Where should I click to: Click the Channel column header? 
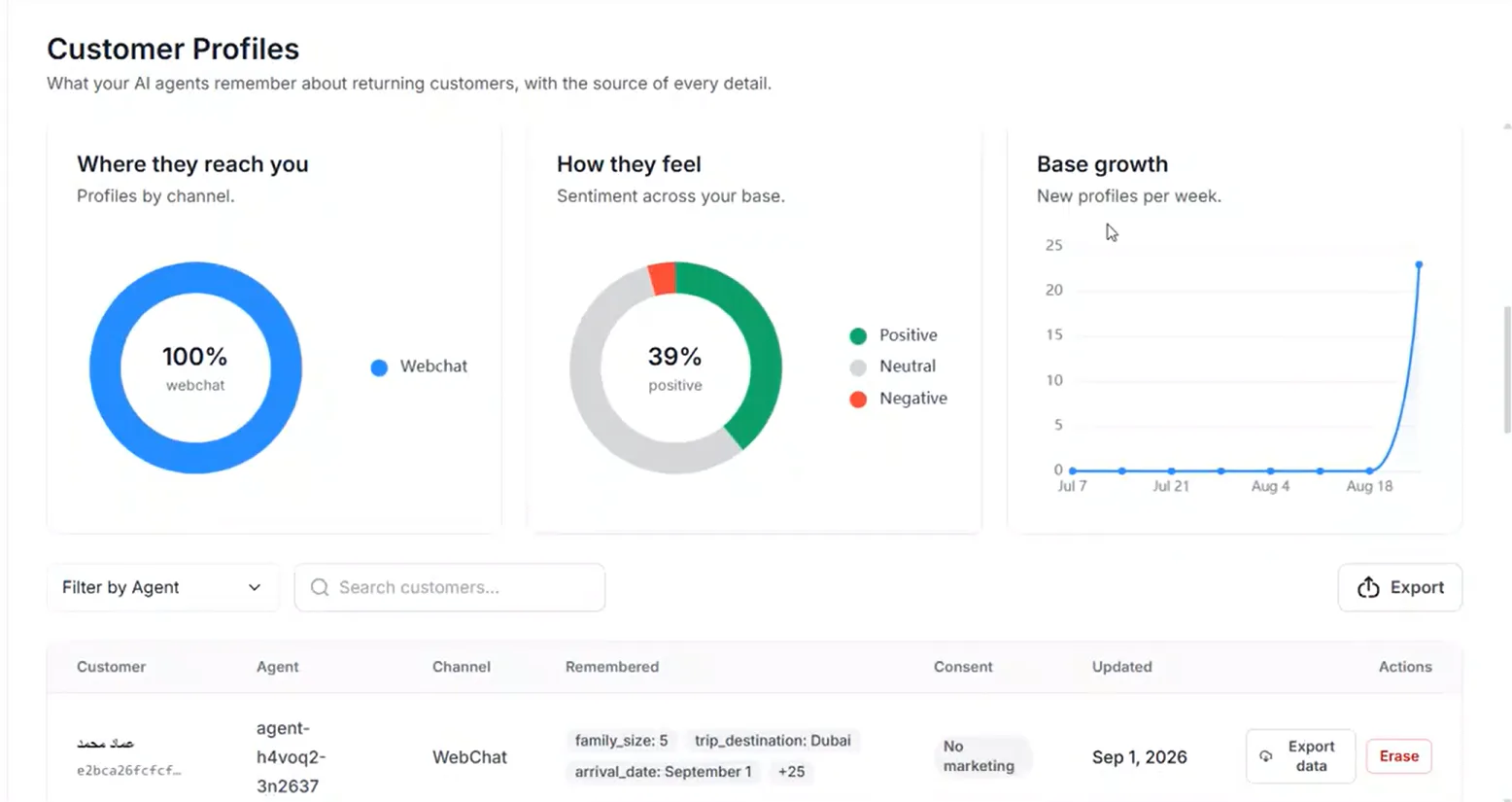[x=462, y=667]
